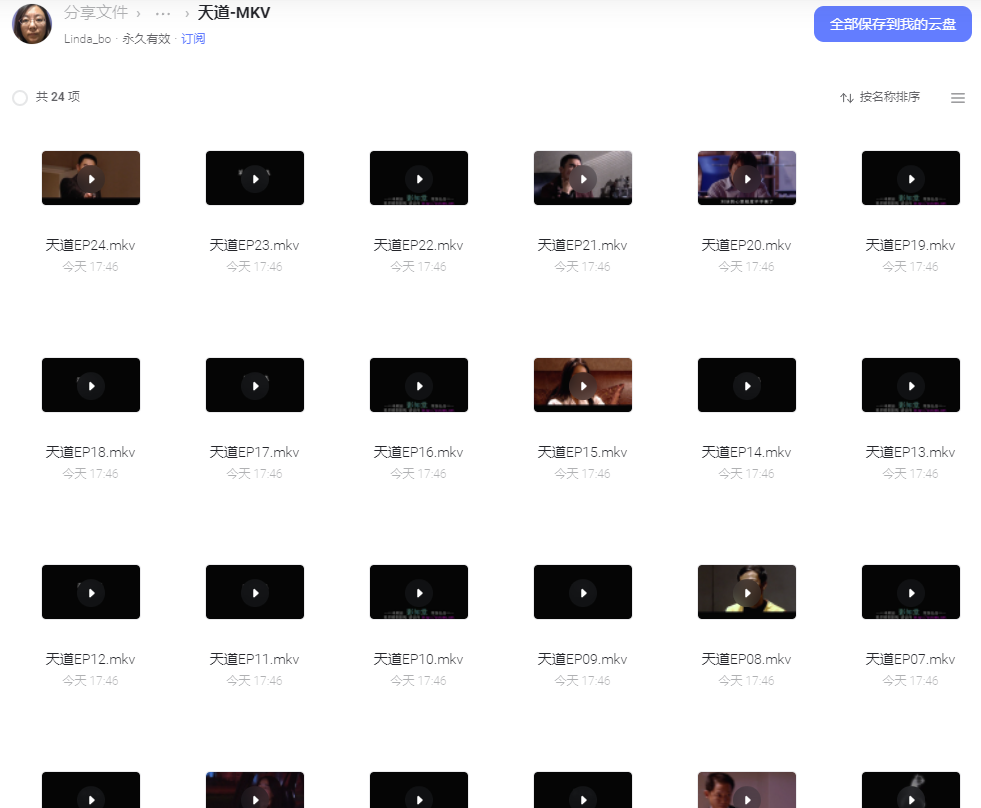Select the file name 天道EP11.mkv
The height and width of the screenshot is (808, 981).
click(254, 660)
